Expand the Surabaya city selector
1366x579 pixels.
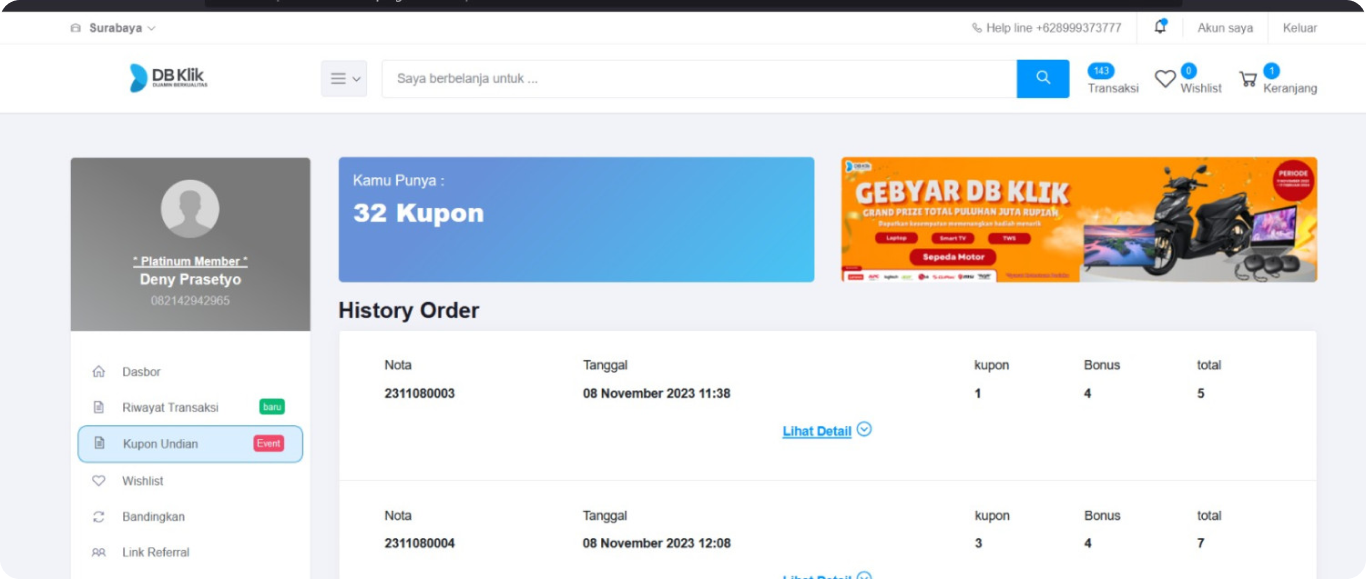click(x=111, y=27)
